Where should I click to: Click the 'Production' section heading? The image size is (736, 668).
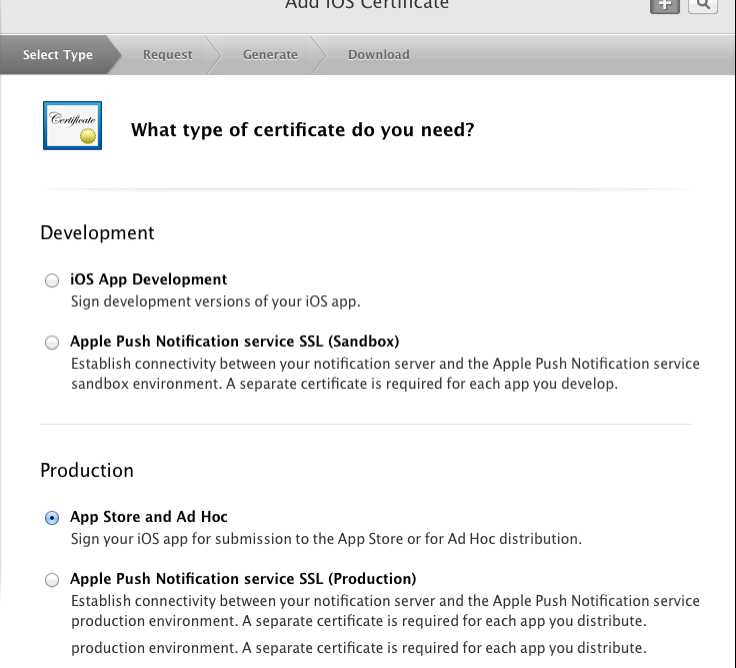coord(87,470)
